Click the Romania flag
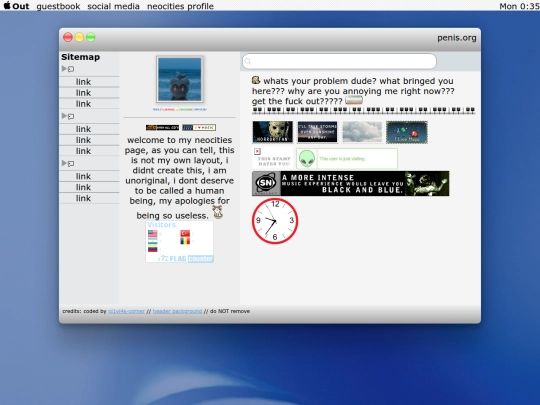Image resolution: width=540 pixels, height=405 pixels. (185, 241)
